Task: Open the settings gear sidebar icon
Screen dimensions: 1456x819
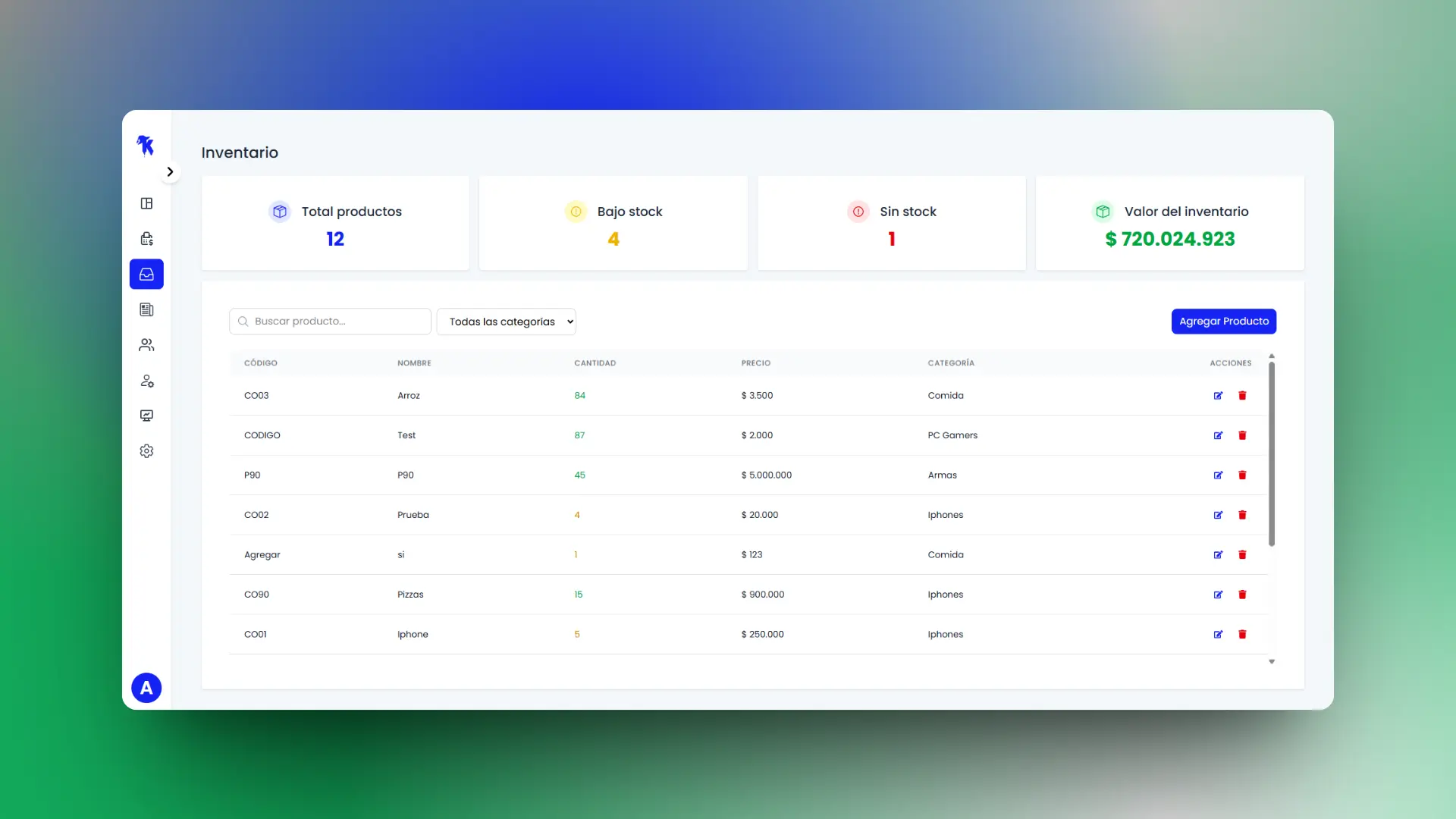Action: coord(146,451)
